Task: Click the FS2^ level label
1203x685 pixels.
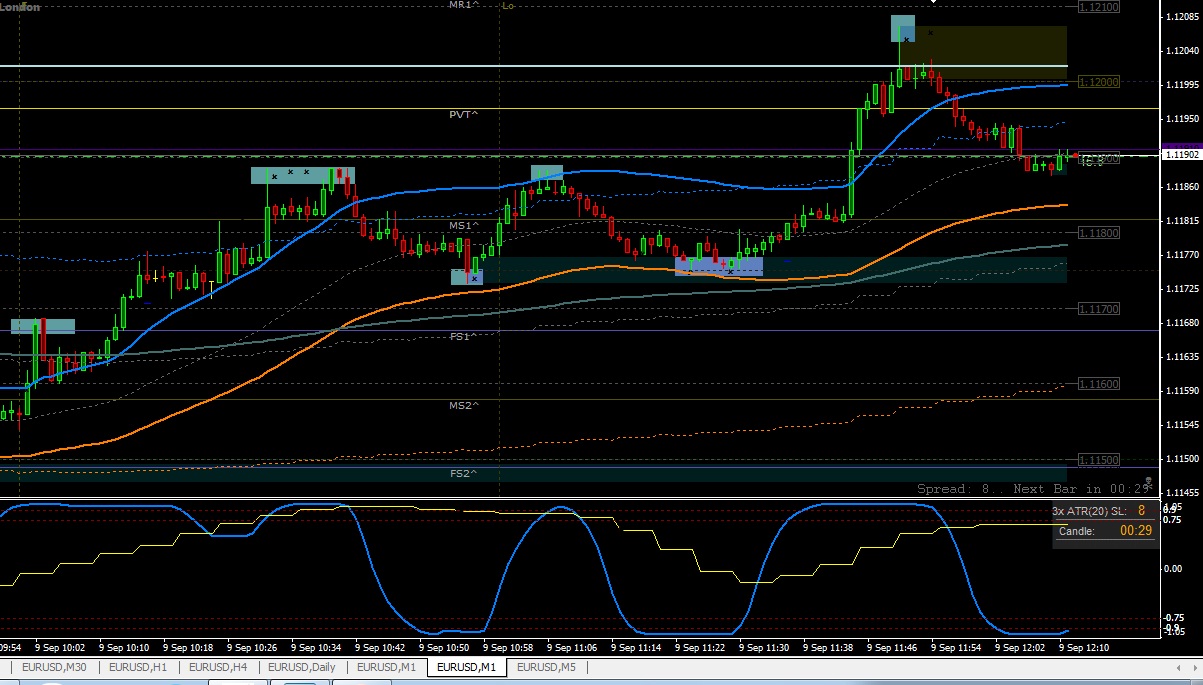Action: coord(464,472)
